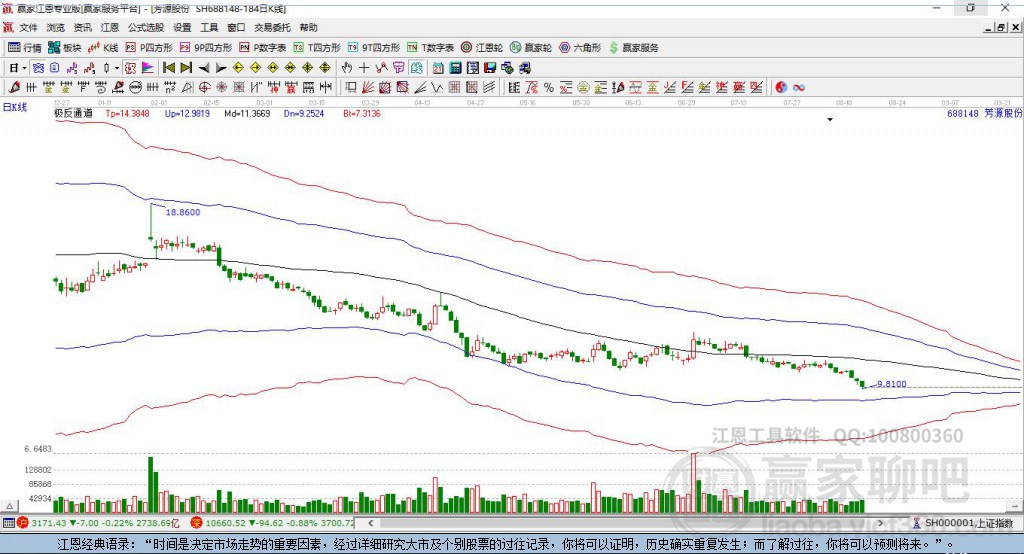Click the 688148 芳源股份 stock name
The image size is (1024, 554).
[x=984, y=114]
